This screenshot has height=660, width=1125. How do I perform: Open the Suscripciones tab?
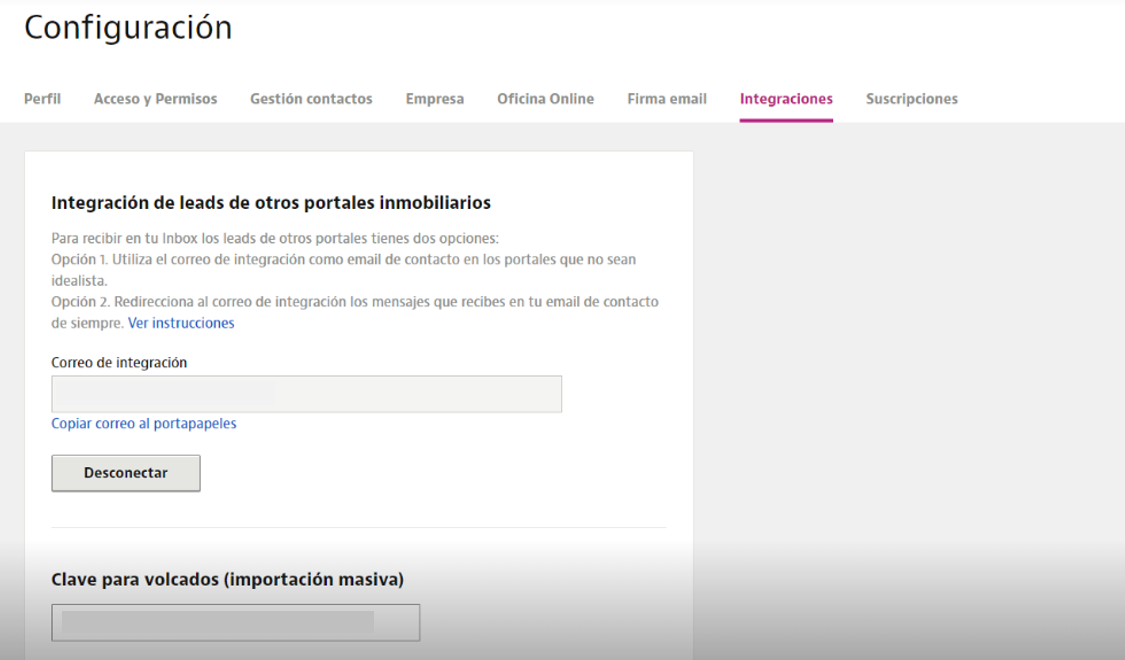click(911, 99)
